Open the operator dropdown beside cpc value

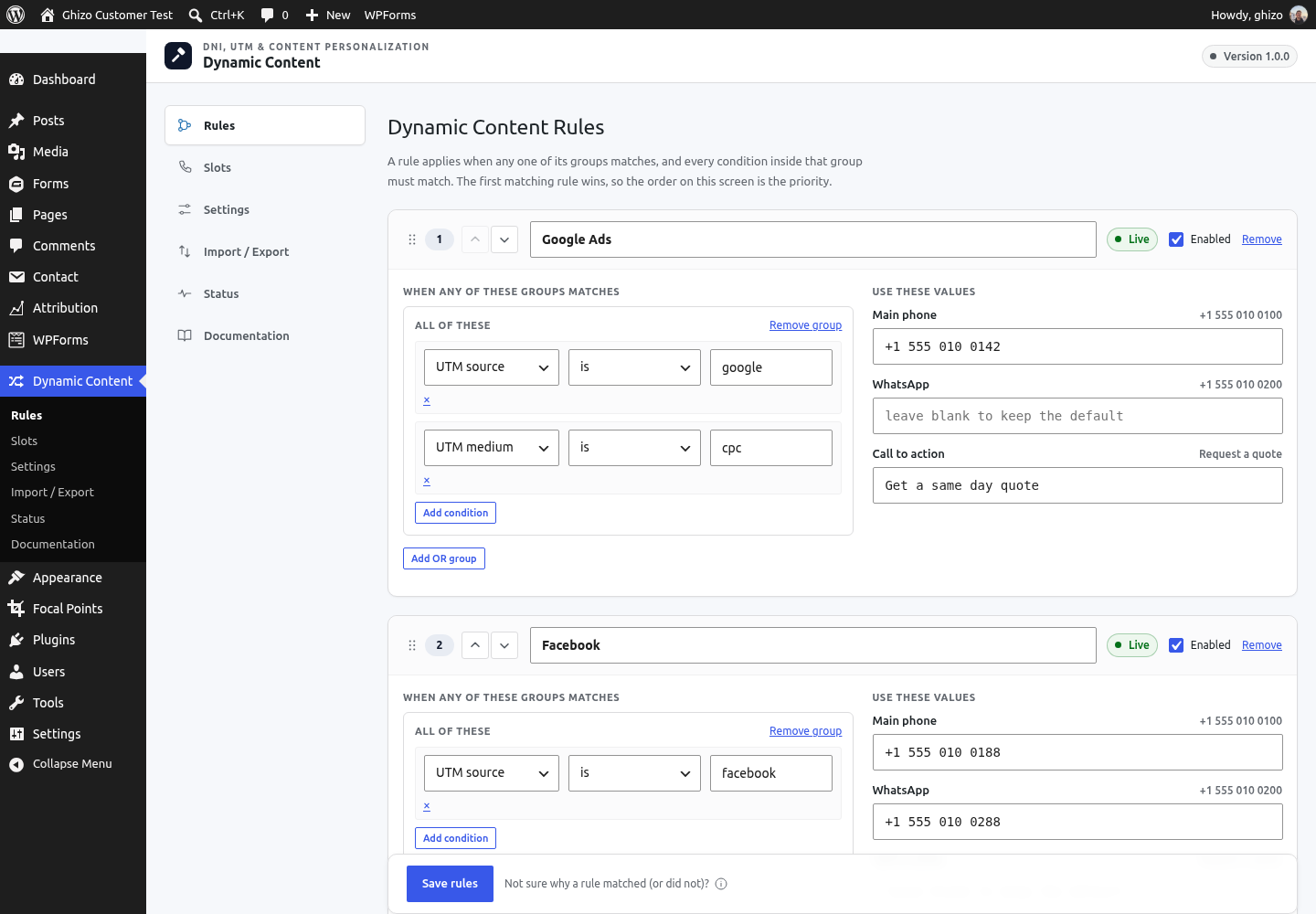coord(634,448)
